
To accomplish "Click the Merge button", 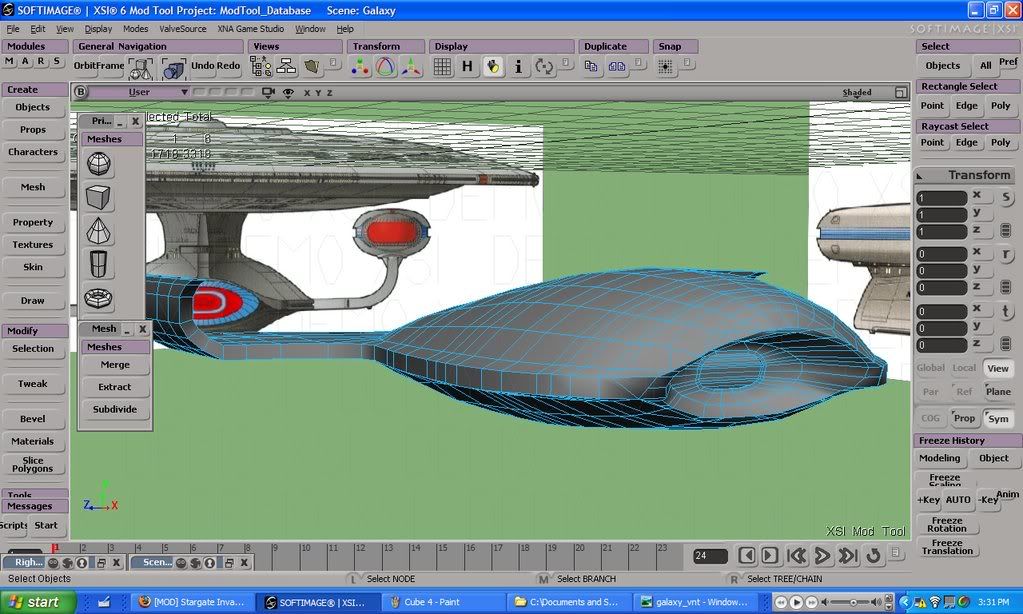I will pyautogui.click(x=115, y=365).
